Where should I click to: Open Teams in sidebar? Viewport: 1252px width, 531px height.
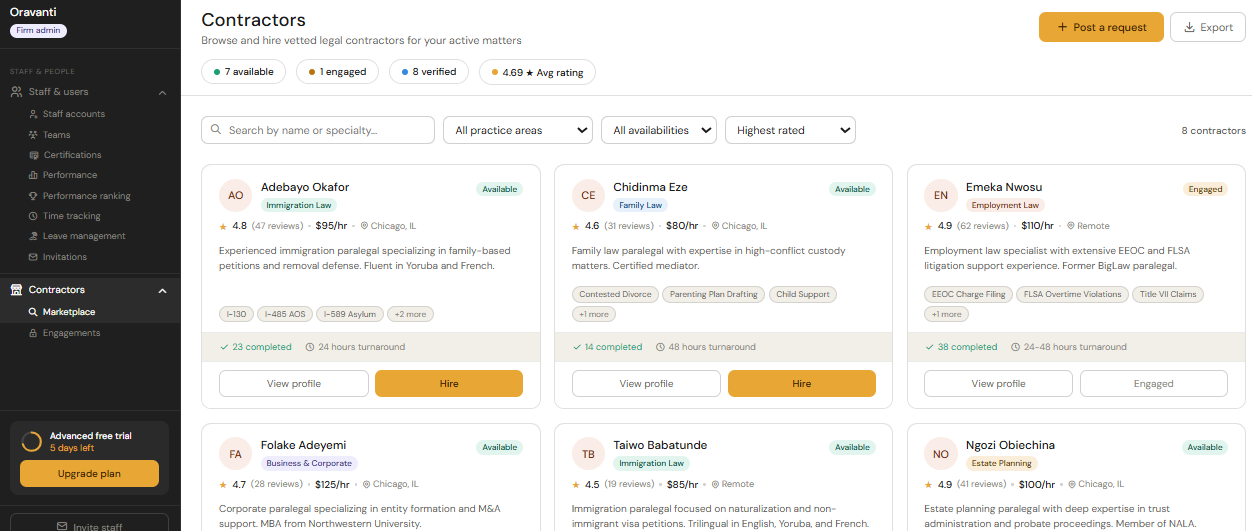point(56,135)
